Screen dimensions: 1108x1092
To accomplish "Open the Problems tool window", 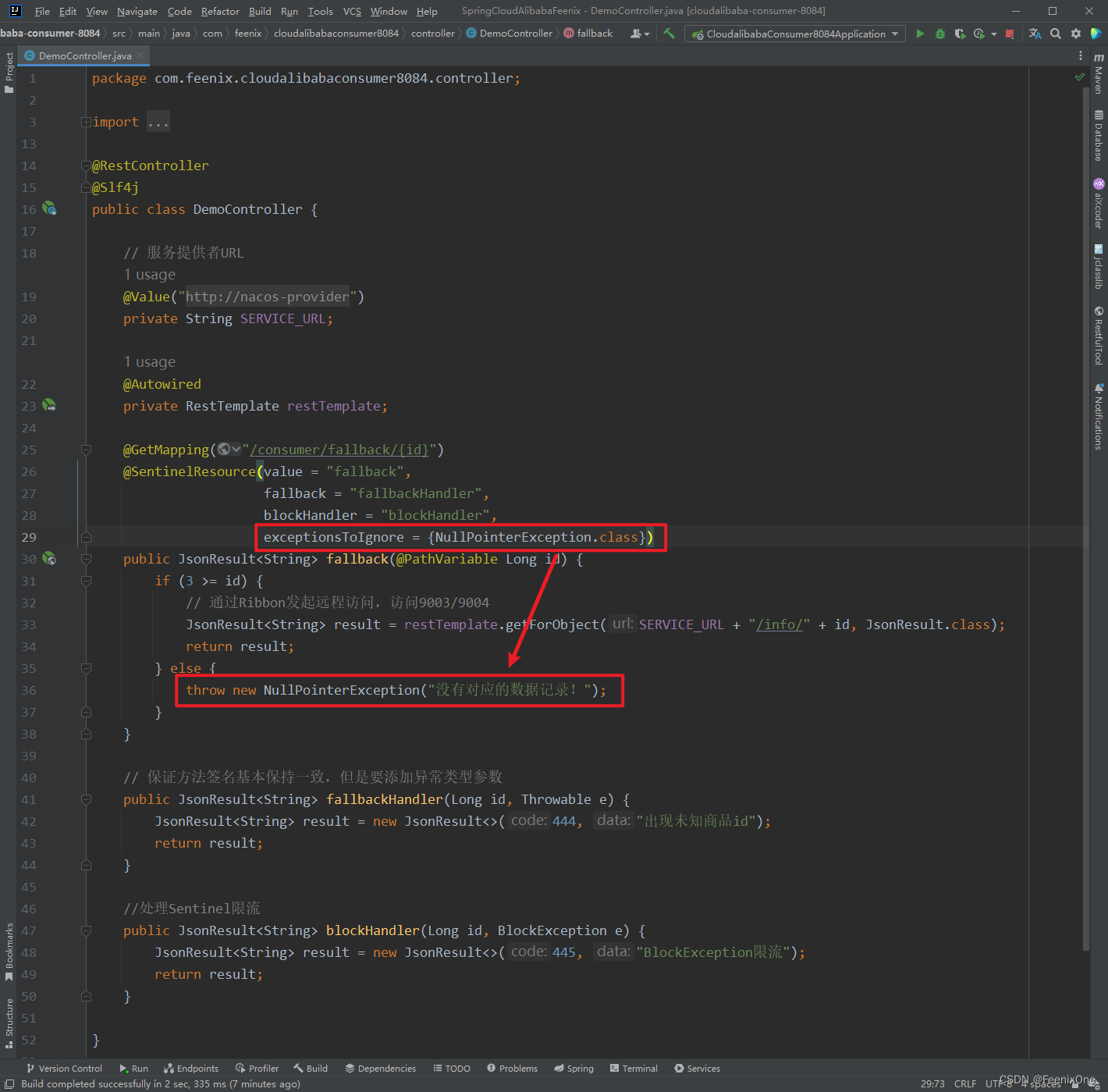I will [x=512, y=1069].
